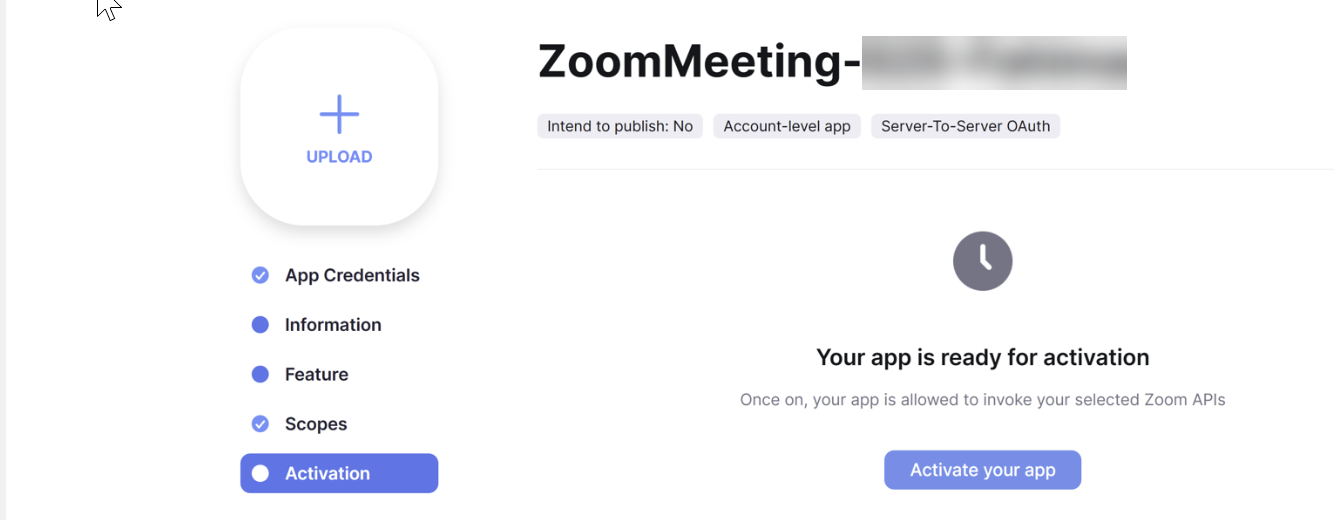Screen dimensions: 1334x520
Task: Open the Feature section
Action: (x=316, y=374)
